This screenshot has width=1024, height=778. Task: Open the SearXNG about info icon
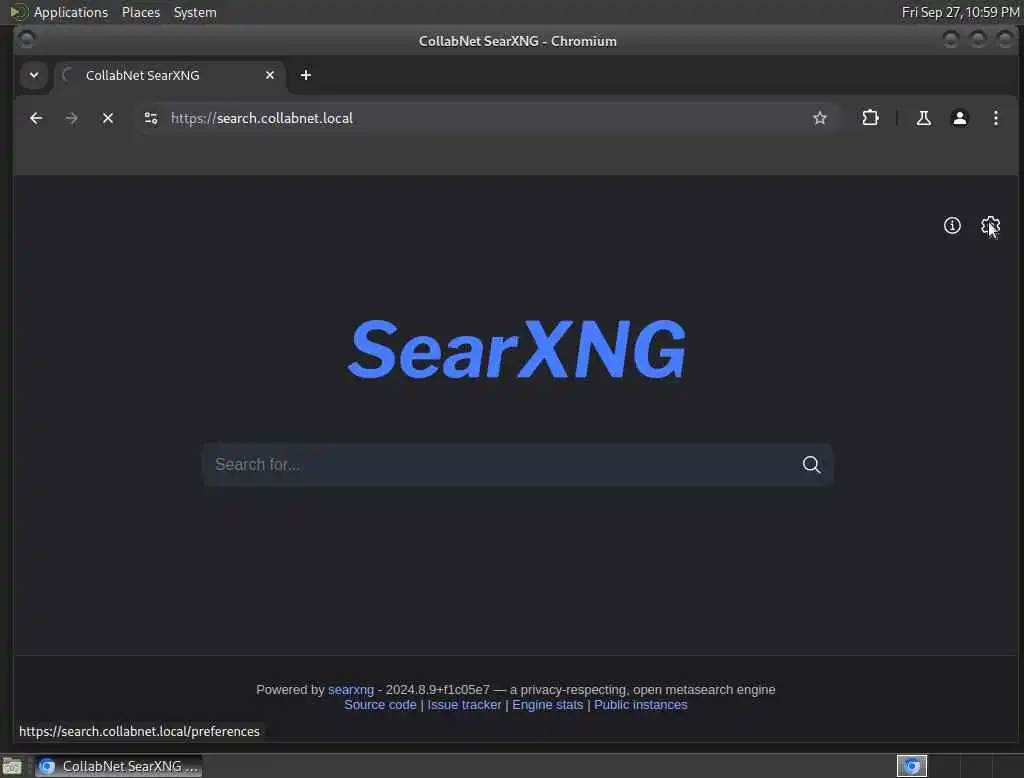coord(952,226)
